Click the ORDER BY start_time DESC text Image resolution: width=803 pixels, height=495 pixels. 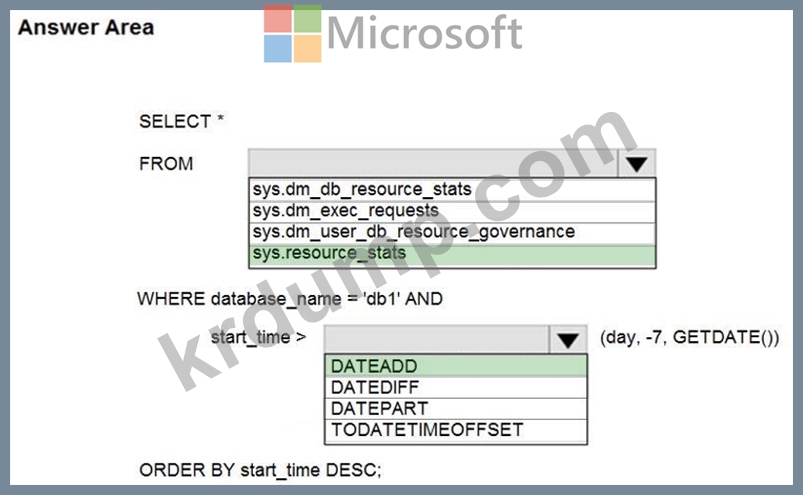point(260,470)
